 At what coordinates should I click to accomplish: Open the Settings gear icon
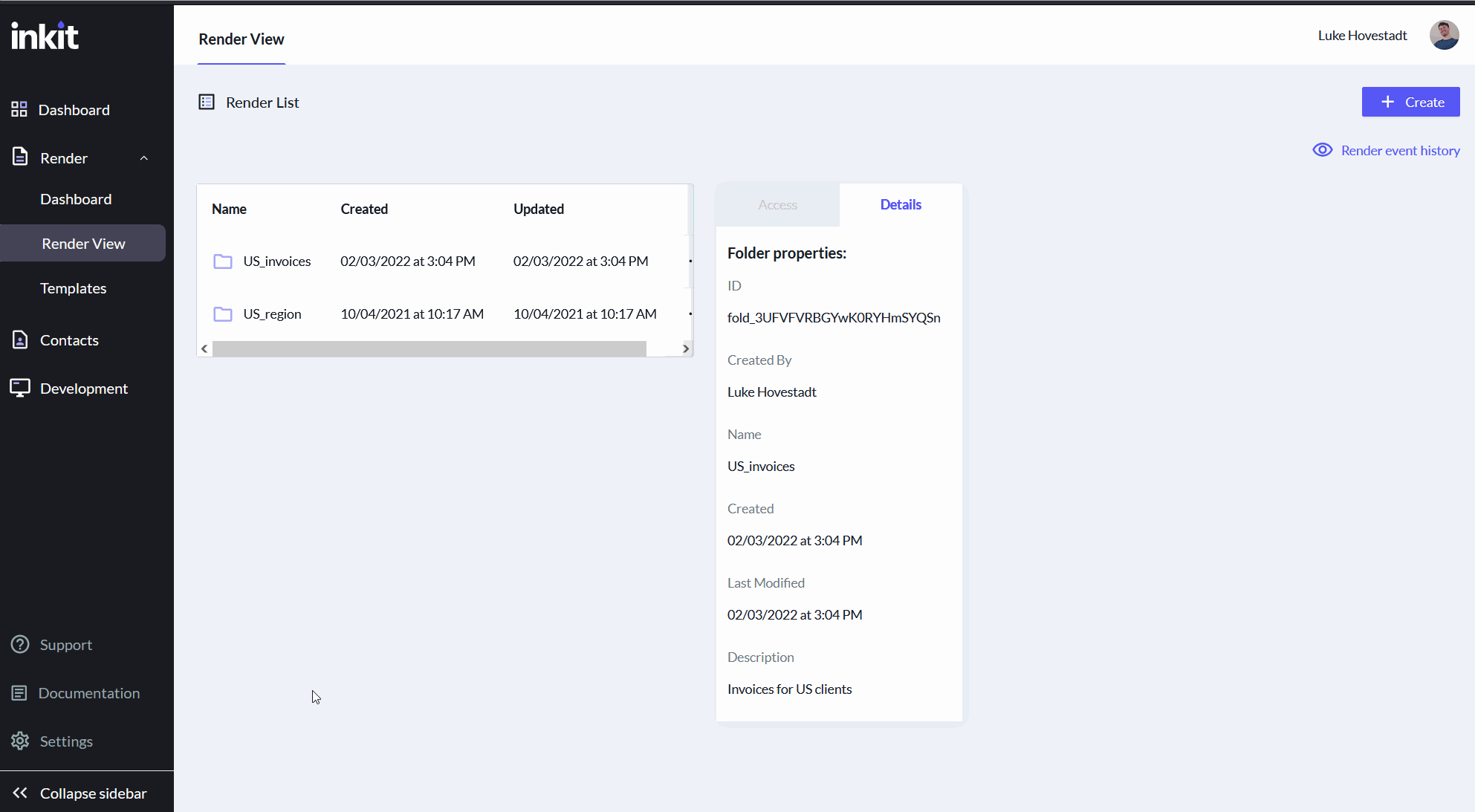[20, 741]
